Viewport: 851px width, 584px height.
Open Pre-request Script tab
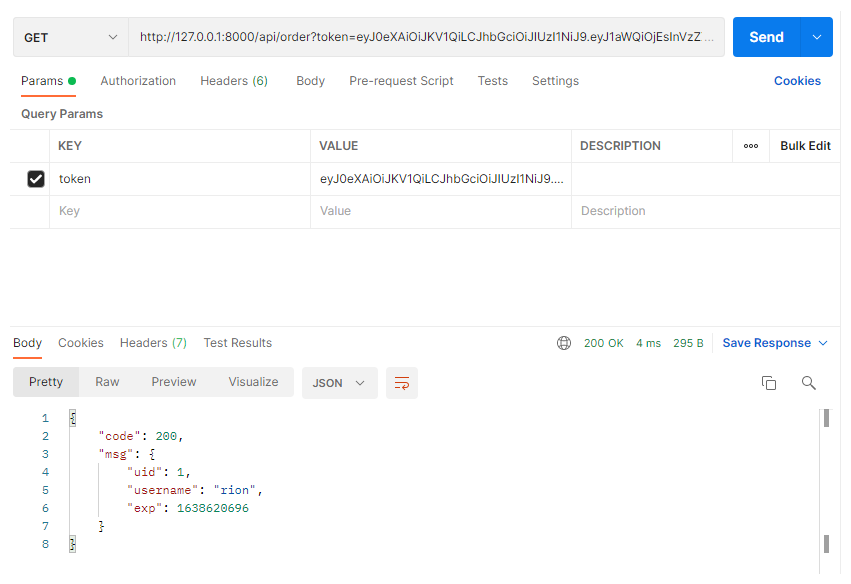[401, 81]
